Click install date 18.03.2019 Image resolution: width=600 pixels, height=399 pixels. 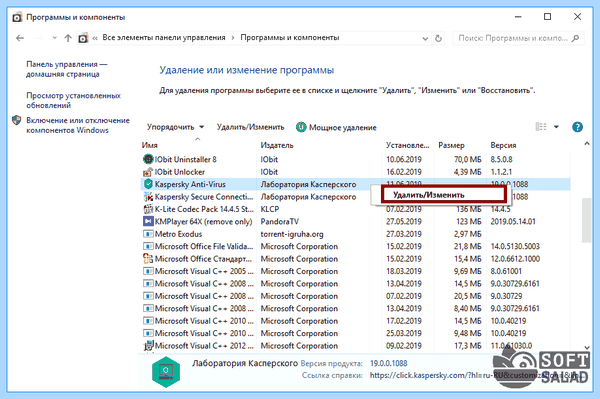pos(404,271)
